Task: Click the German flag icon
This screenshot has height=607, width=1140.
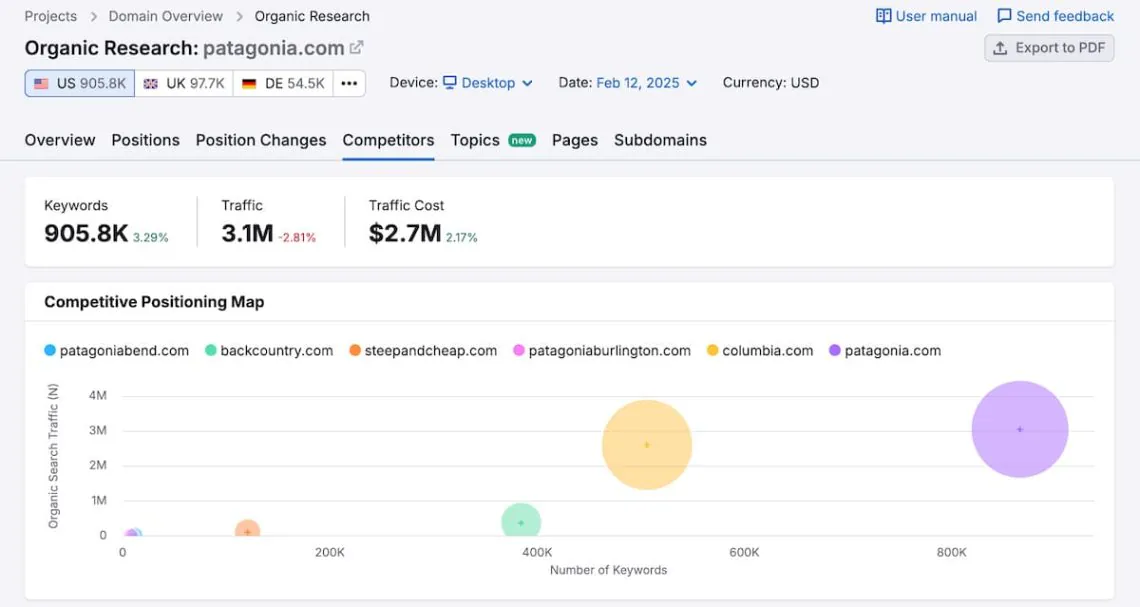Action: tap(249, 84)
